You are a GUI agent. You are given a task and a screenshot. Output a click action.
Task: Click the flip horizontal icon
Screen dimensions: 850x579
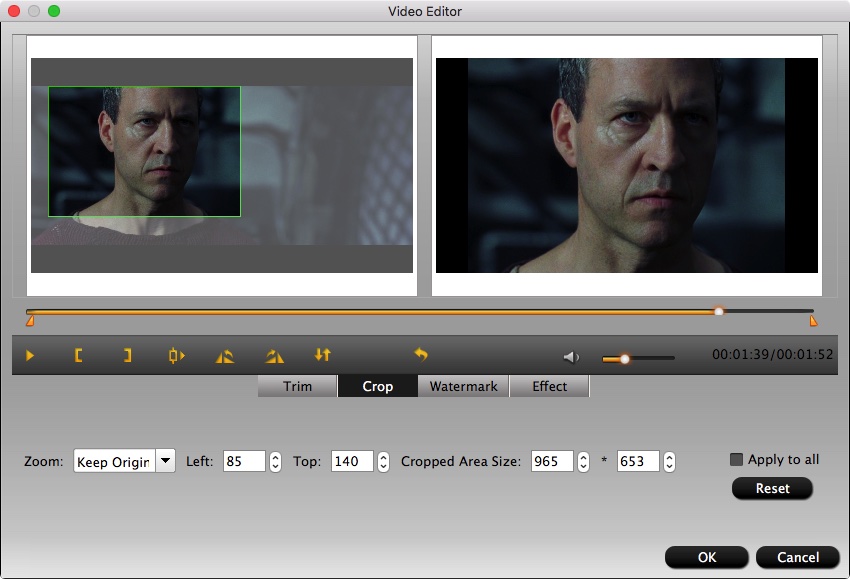coord(225,355)
